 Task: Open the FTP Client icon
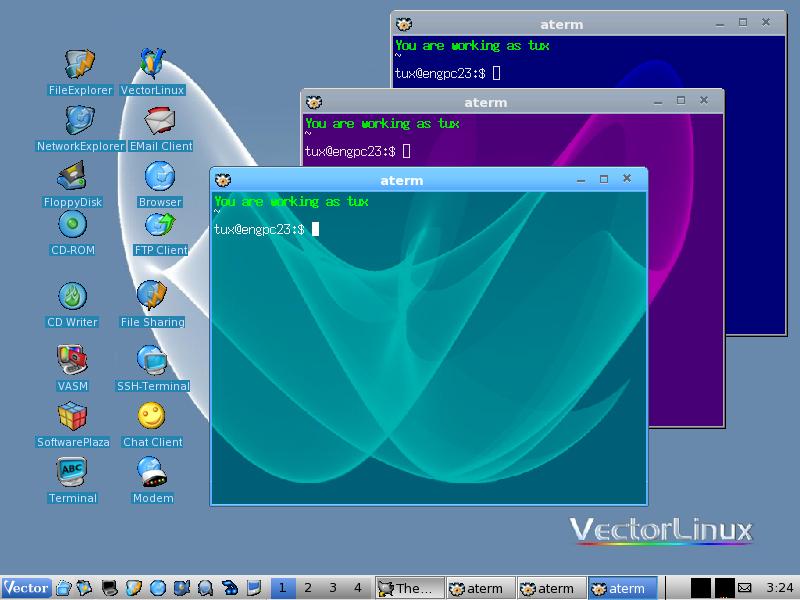(159, 227)
